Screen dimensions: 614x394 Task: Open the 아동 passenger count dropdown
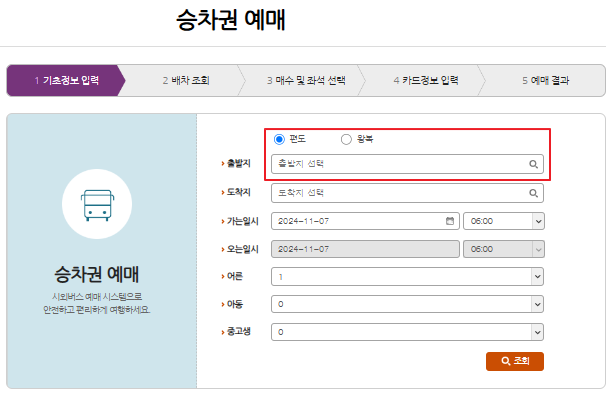click(407, 304)
